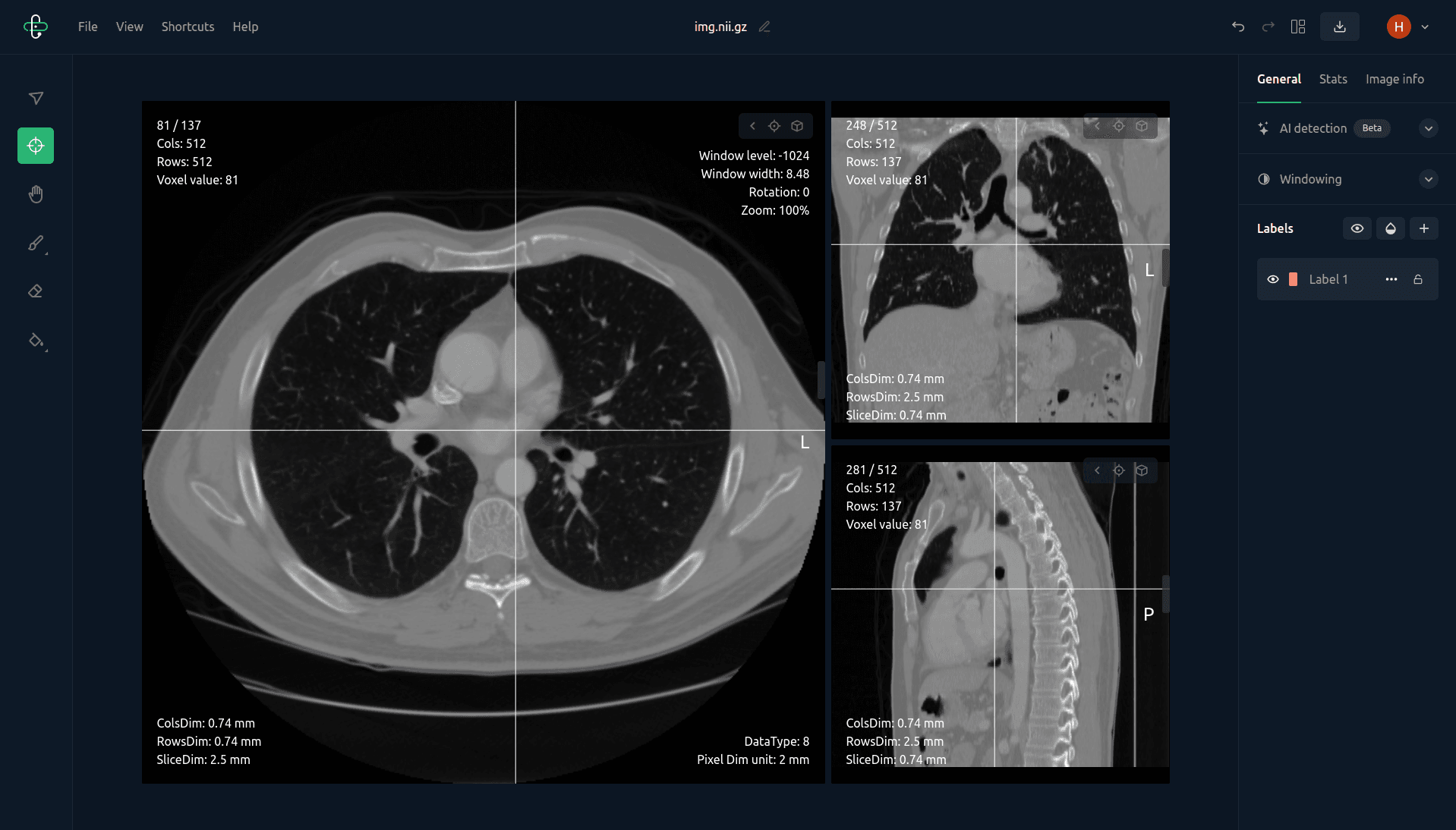Expand the Windowing section
The width and height of the screenshot is (1456, 830).
coord(1428,179)
